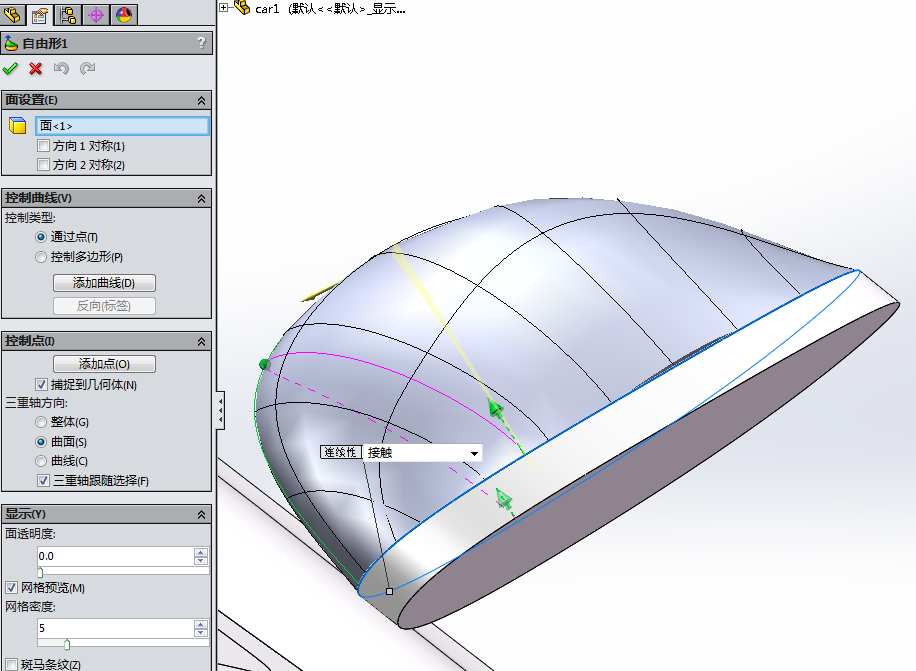Collapse the 控制点 section
916x671 pixels.
(x=201, y=341)
